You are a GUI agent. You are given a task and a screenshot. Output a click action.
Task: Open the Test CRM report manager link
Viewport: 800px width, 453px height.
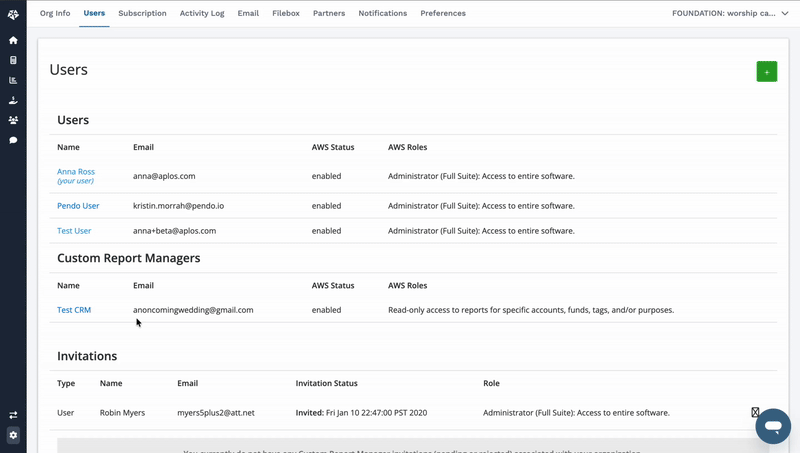[x=74, y=310]
